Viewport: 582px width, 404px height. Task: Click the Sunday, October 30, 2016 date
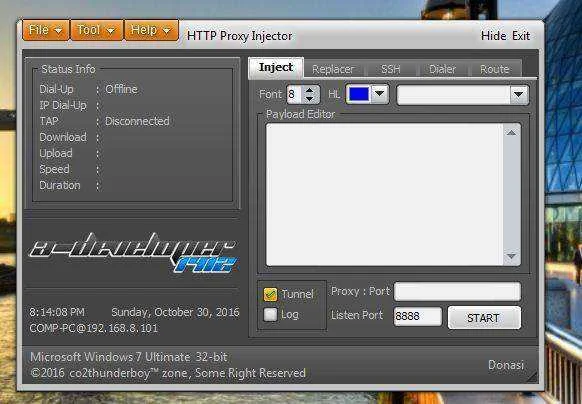point(175,312)
